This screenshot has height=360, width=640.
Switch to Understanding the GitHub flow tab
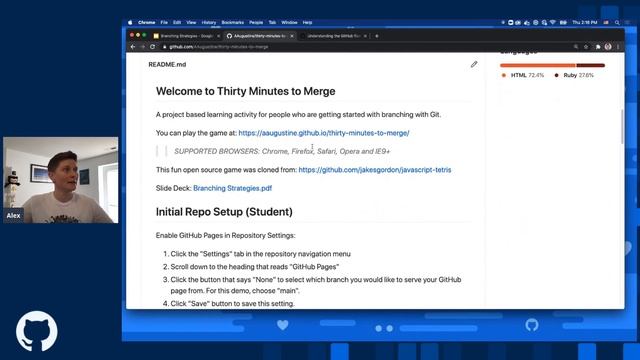tap(333, 36)
